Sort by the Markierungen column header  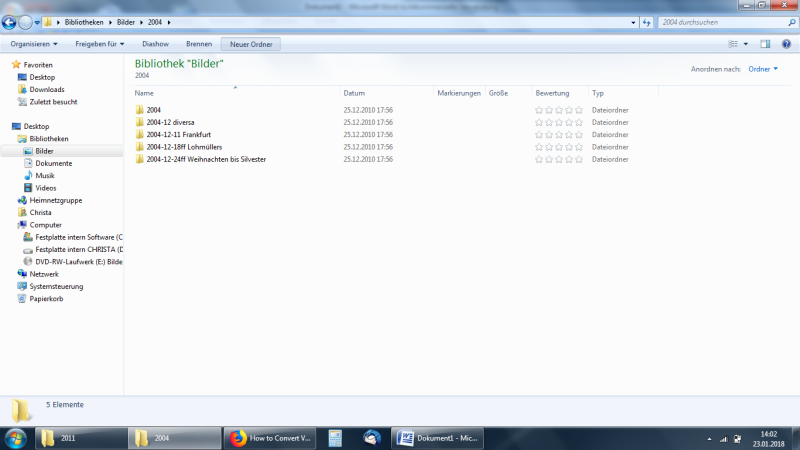click(x=459, y=93)
